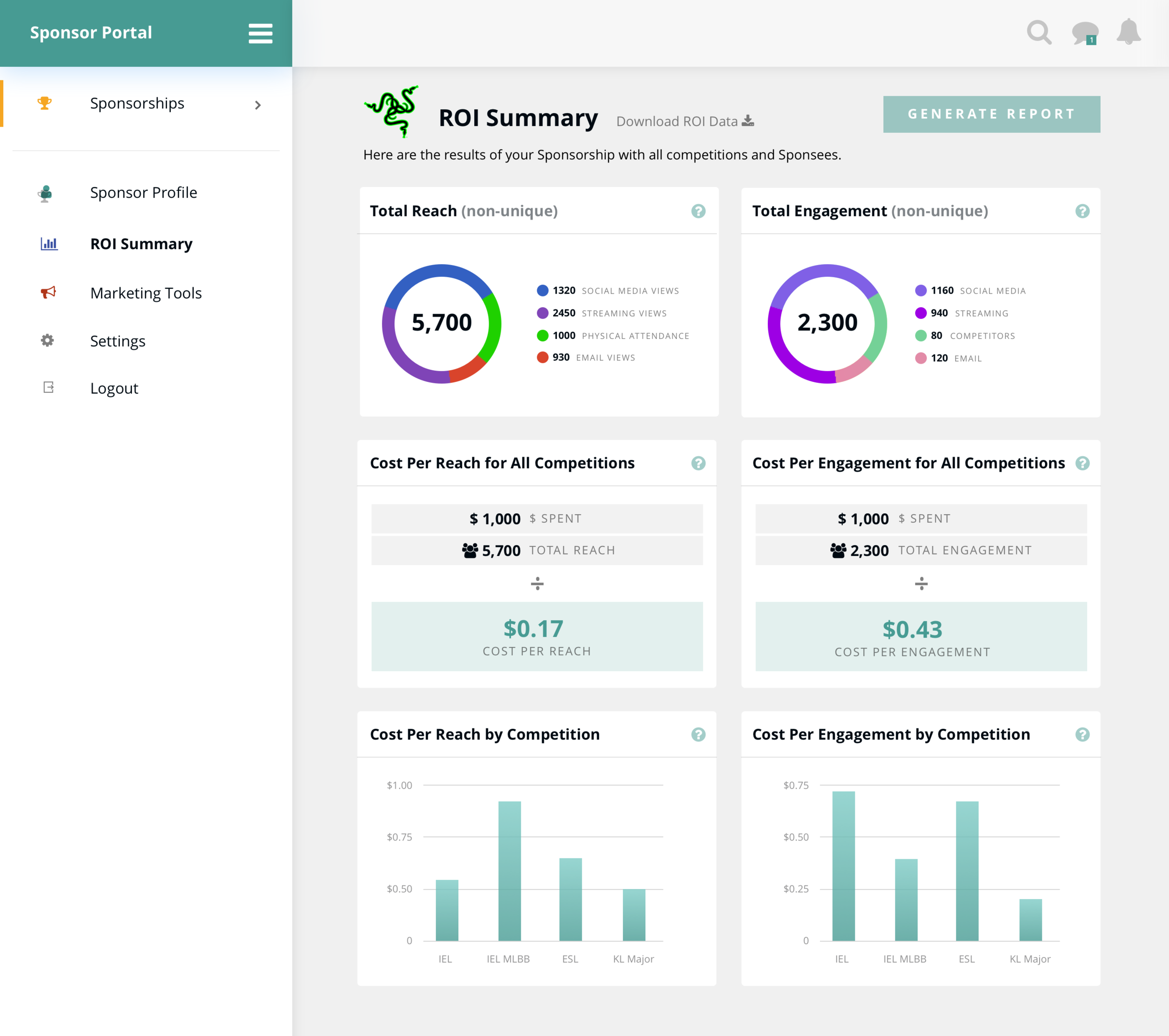Open Settings from the sidebar
The width and height of the screenshot is (1169, 1036).
pos(118,341)
